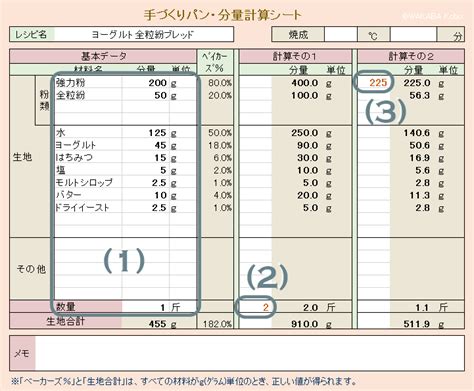Click the baking temperature input before ℃

[x=341, y=35]
